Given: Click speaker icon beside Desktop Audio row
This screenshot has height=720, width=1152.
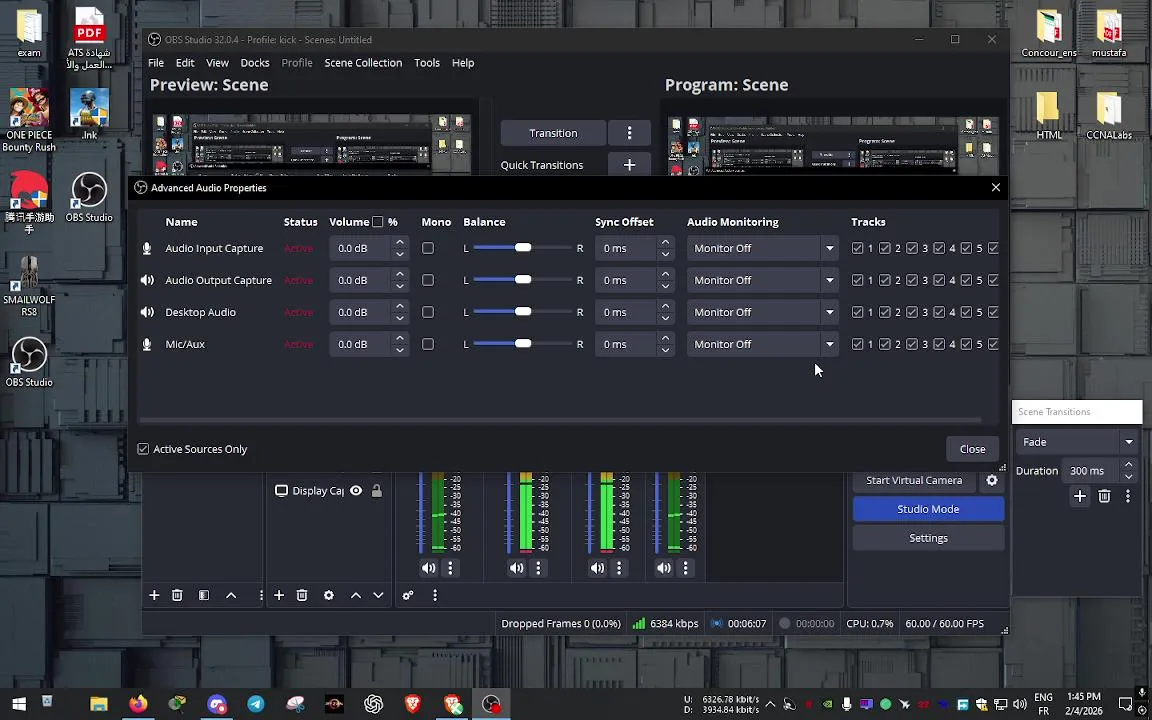Looking at the screenshot, I should click(147, 312).
